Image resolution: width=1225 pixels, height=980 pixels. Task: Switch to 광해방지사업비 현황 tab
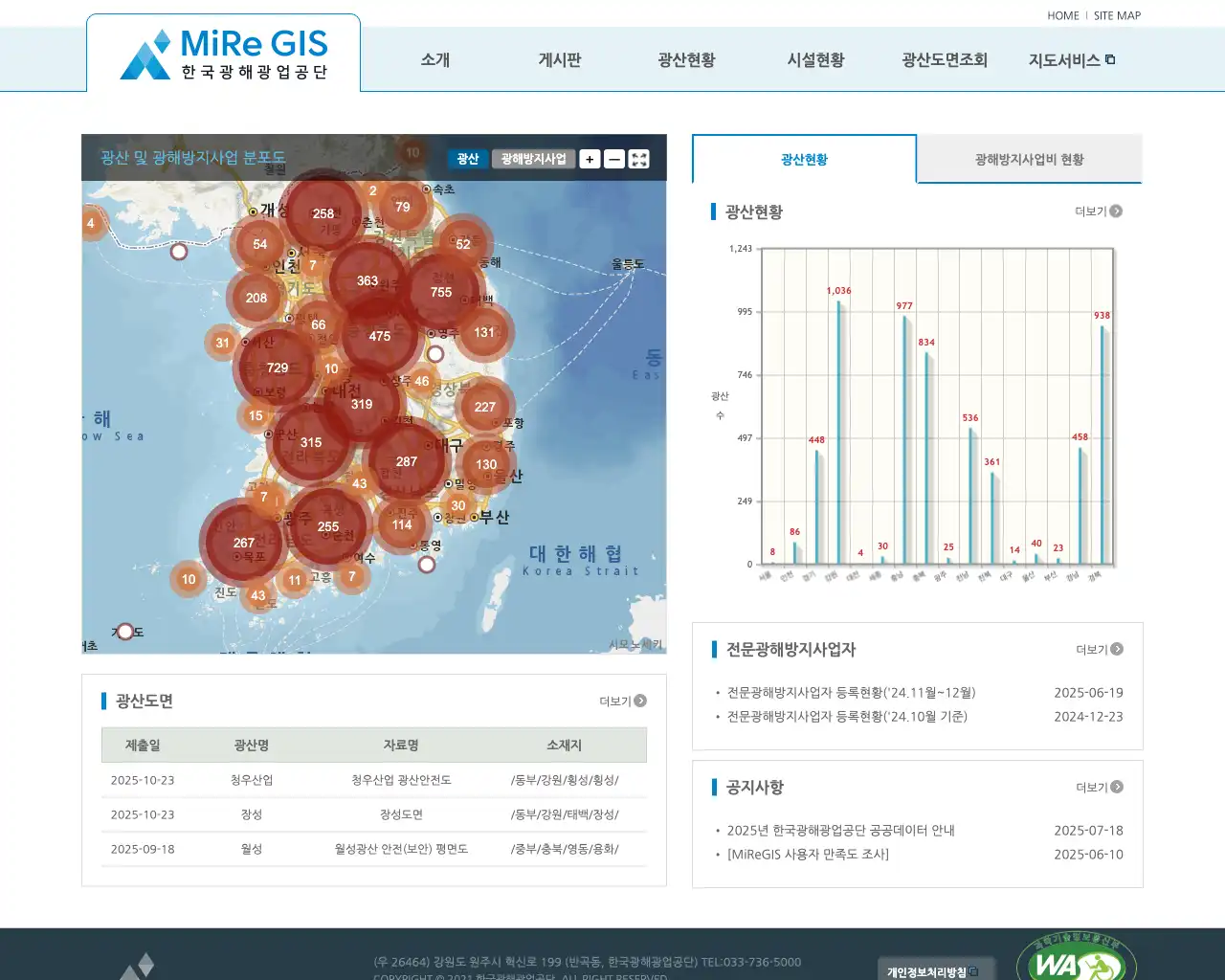pos(1029,160)
